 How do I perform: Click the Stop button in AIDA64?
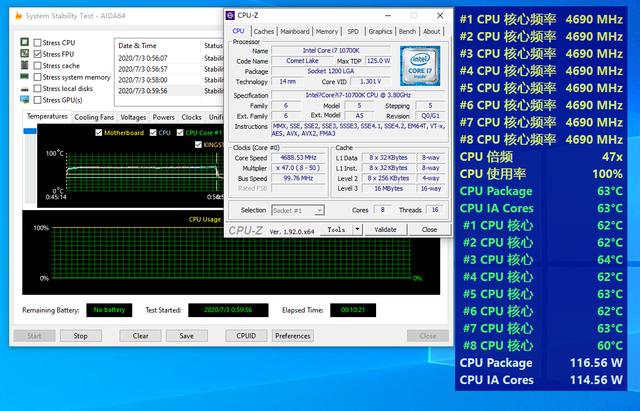click(x=80, y=335)
